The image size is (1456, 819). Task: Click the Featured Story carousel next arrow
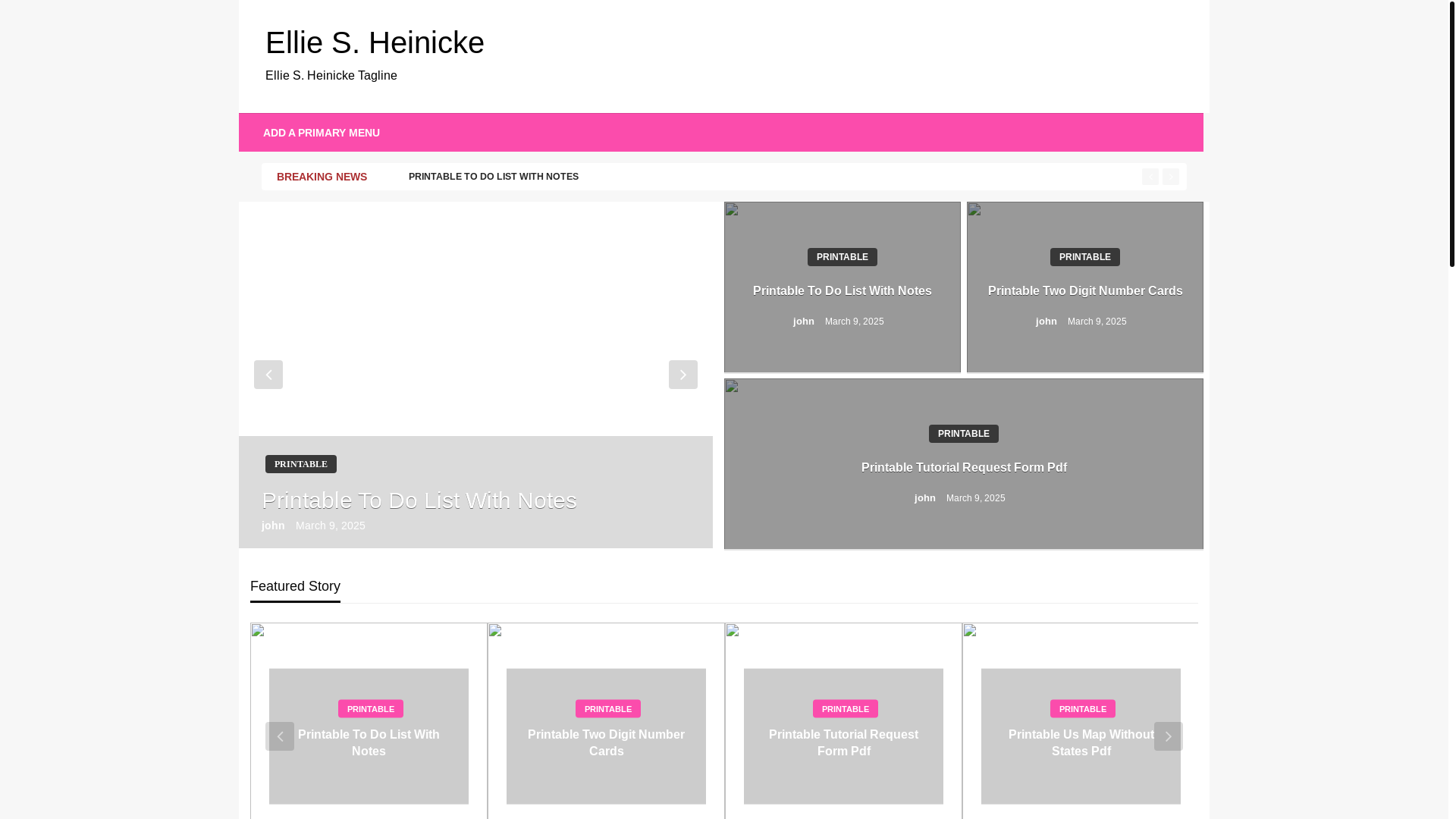click(x=1169, y=736)
